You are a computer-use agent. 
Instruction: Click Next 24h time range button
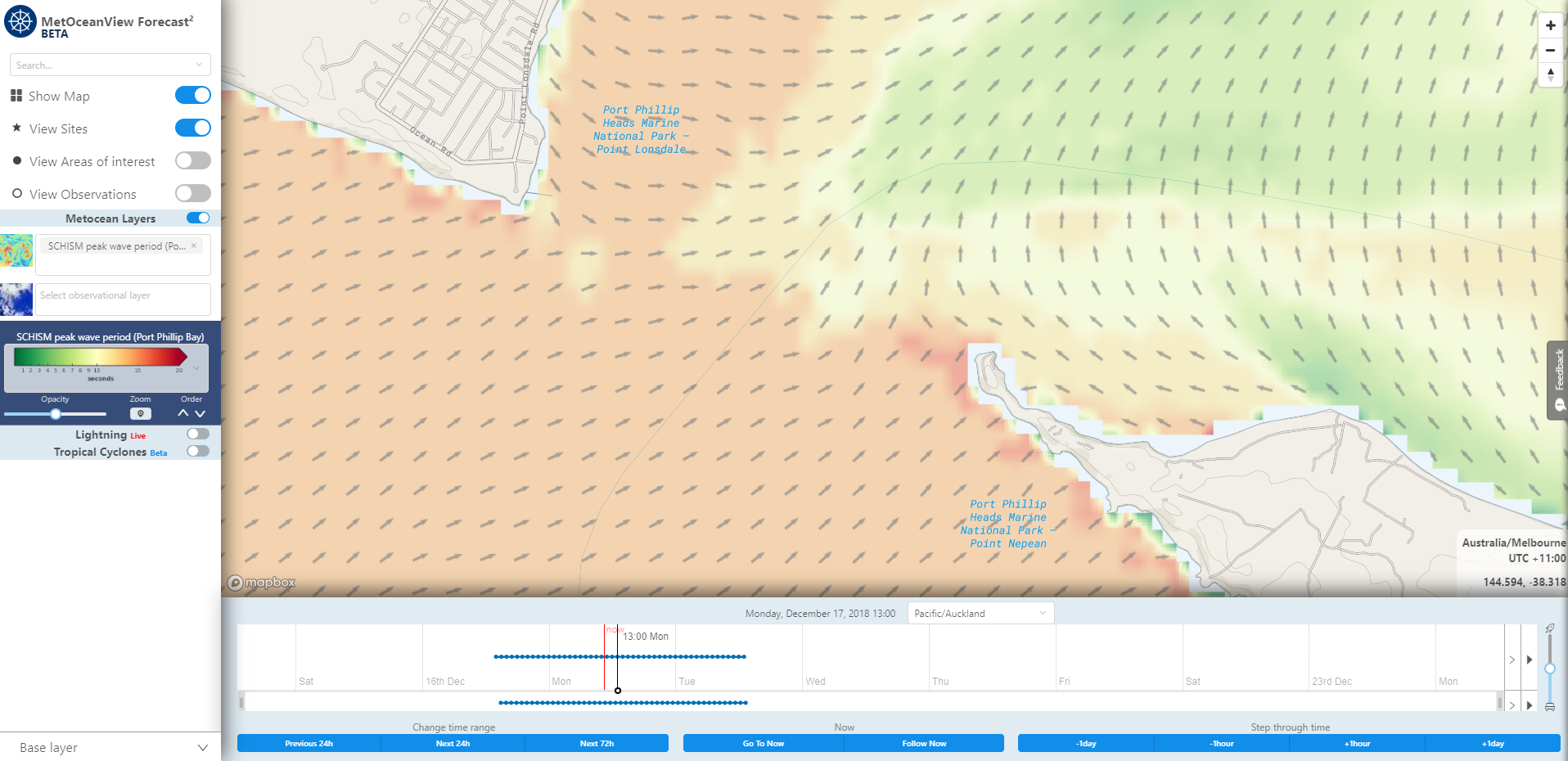click(453, 743)
